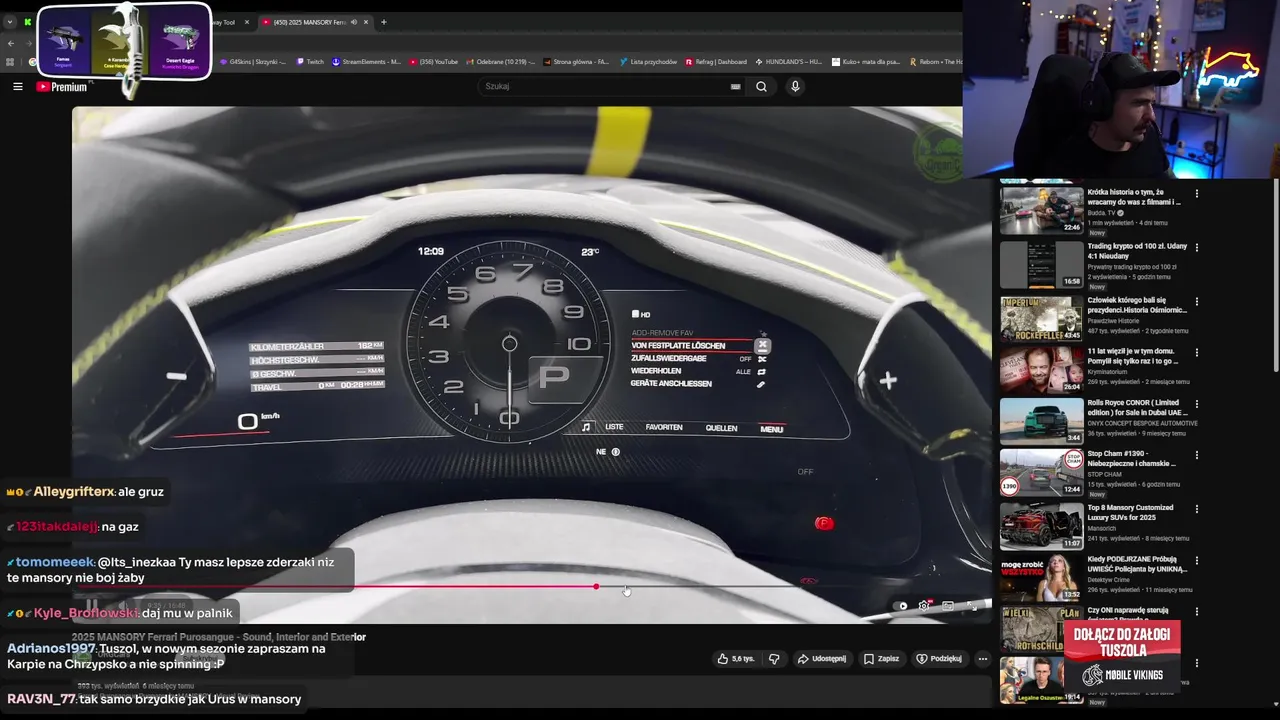The width and height of the screenshot is (1280, 720).
Task: Click the Kryminatorium channel name
Action: [1106, 371]
